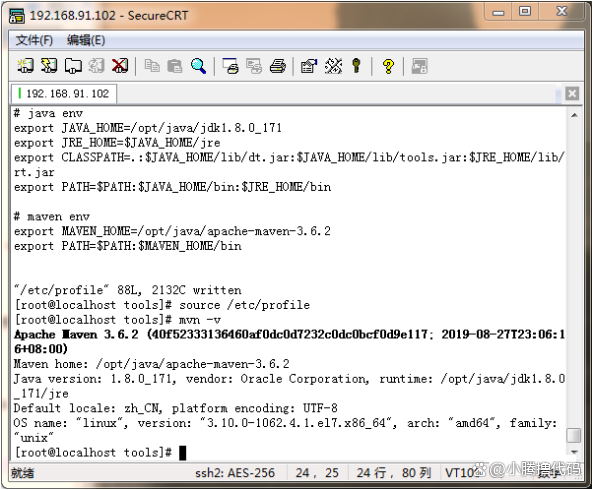Screen dimensions: 593x490
Task: Open Session Options from the toolbar icon
Action: tap(309, 66)
